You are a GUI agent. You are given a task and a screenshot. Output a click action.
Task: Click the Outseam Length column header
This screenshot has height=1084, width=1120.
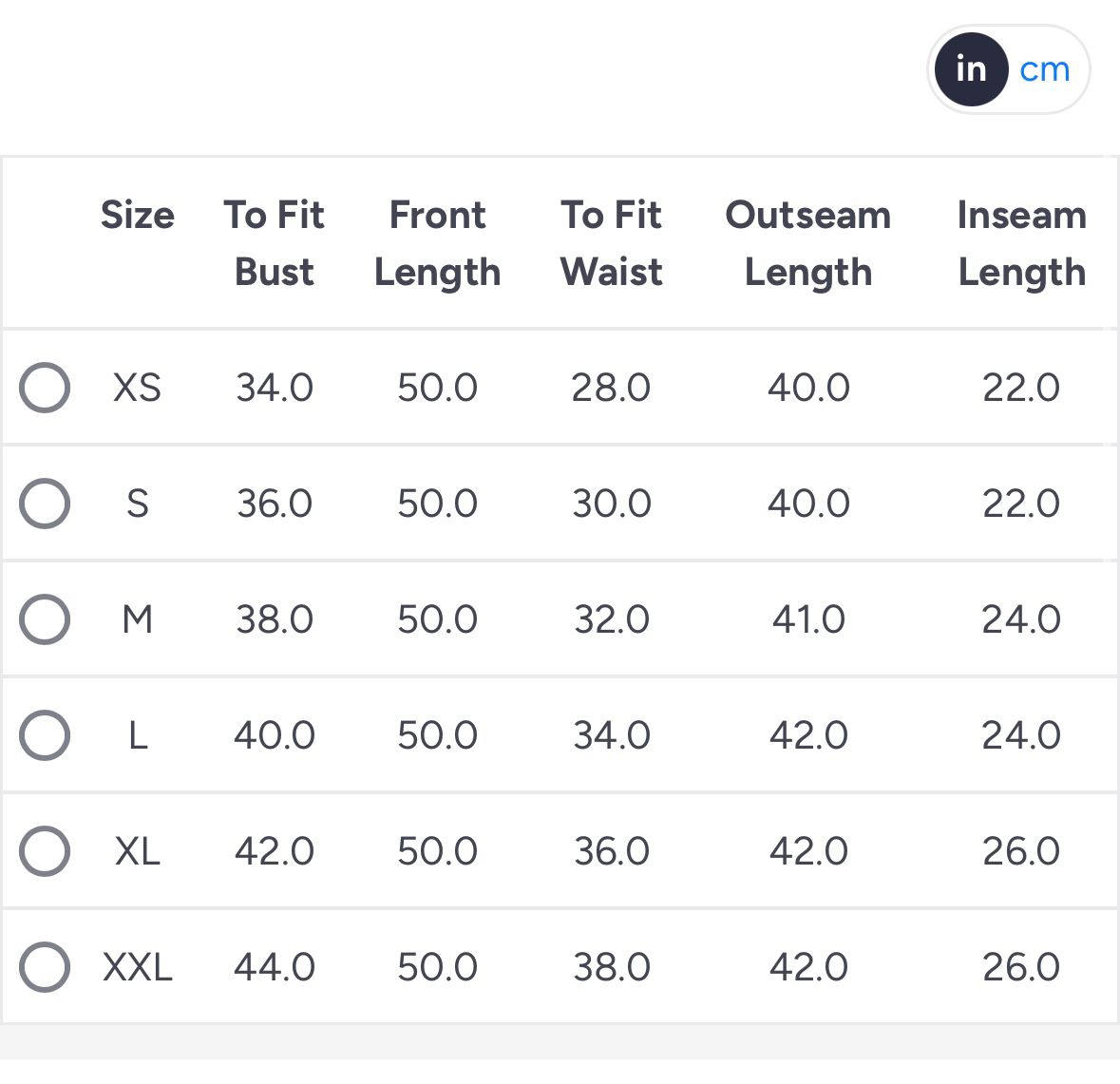click(x=808, y=243)
